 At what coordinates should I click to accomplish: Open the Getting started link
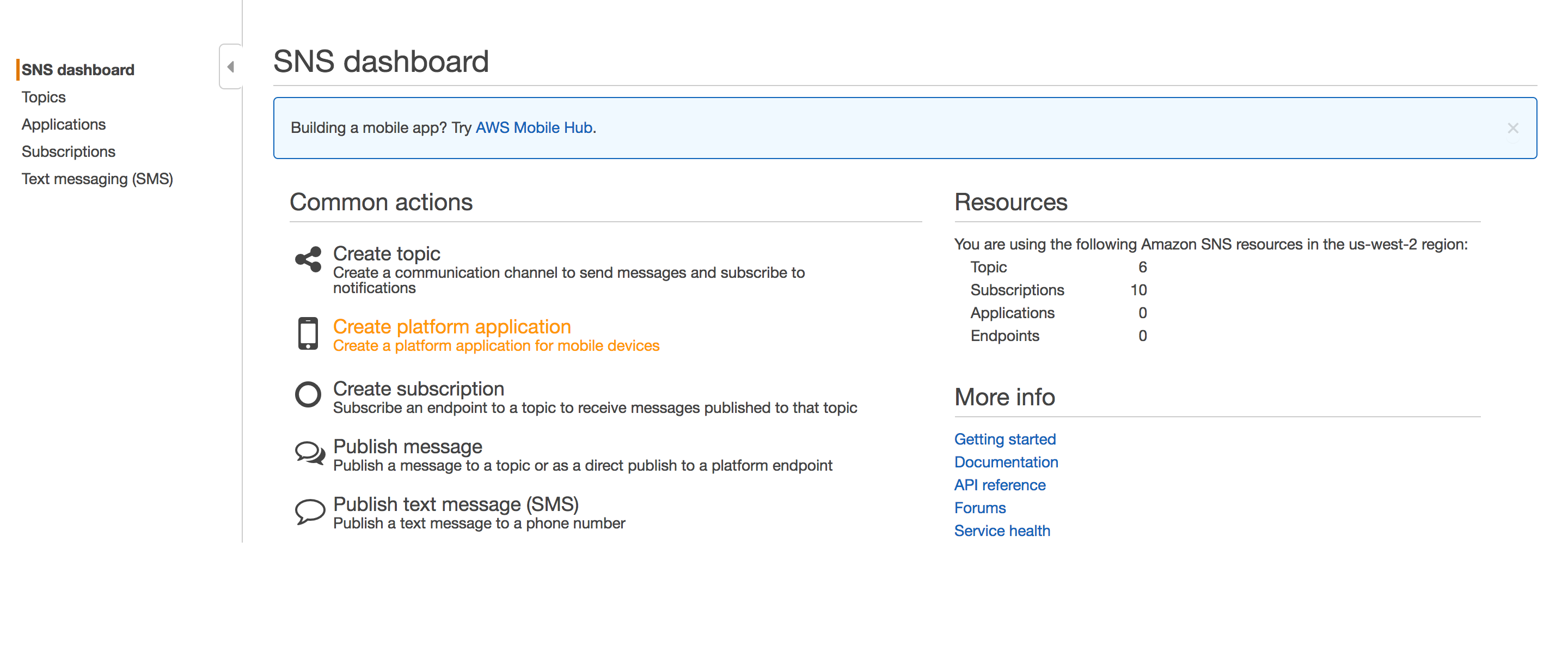coord(1004,439)
